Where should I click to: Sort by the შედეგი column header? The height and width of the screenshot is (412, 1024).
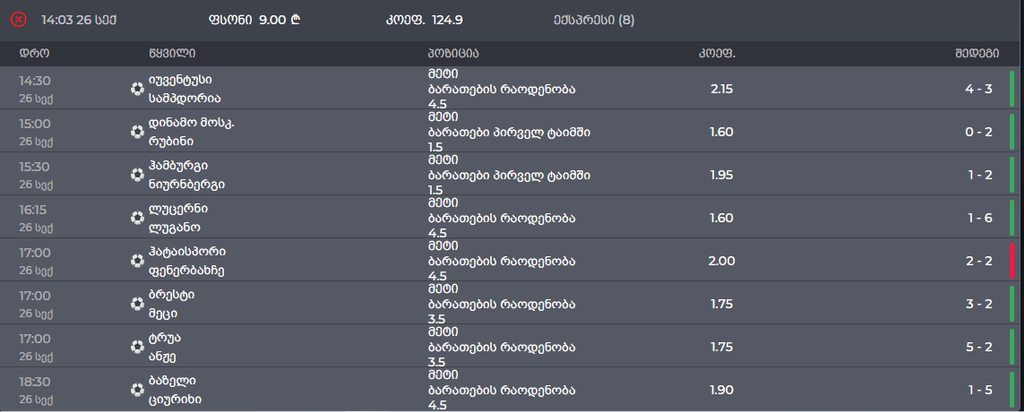coord(982,53)
